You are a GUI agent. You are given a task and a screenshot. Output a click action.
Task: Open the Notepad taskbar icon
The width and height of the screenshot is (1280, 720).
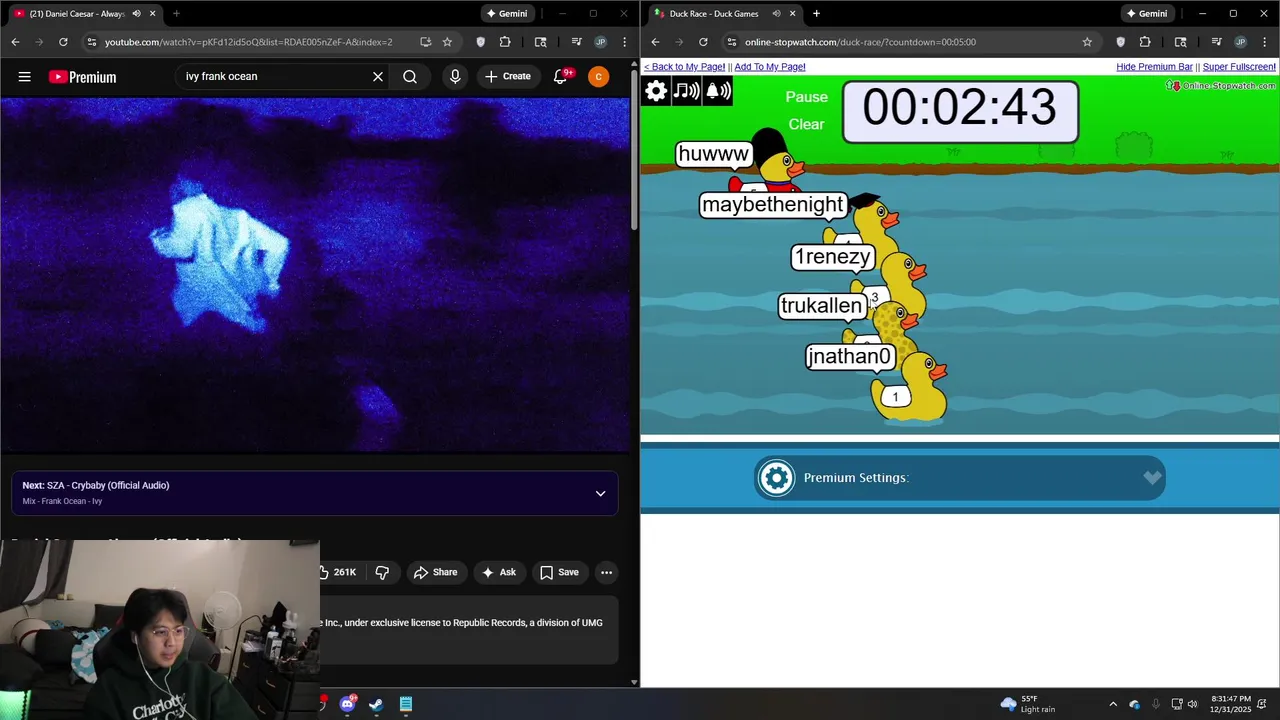tap(406, 704)
